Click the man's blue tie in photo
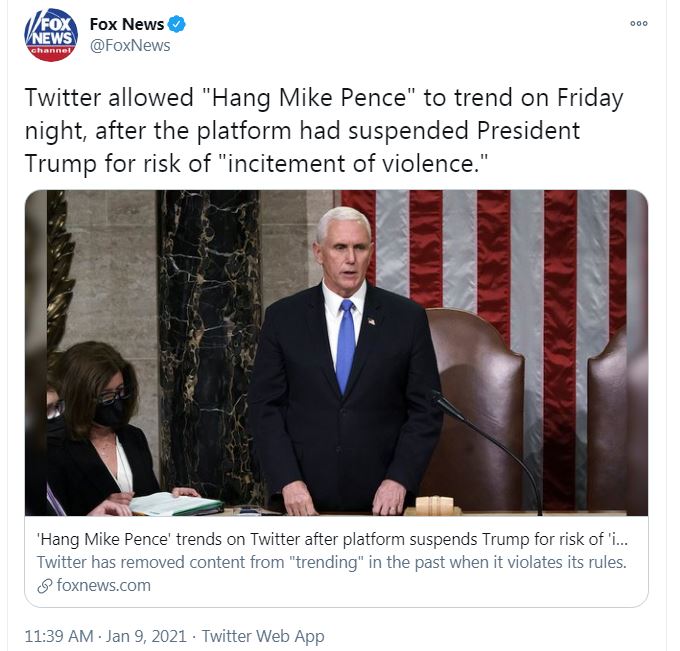This screenshot has height=651, width=680. (x=345, y=346)
